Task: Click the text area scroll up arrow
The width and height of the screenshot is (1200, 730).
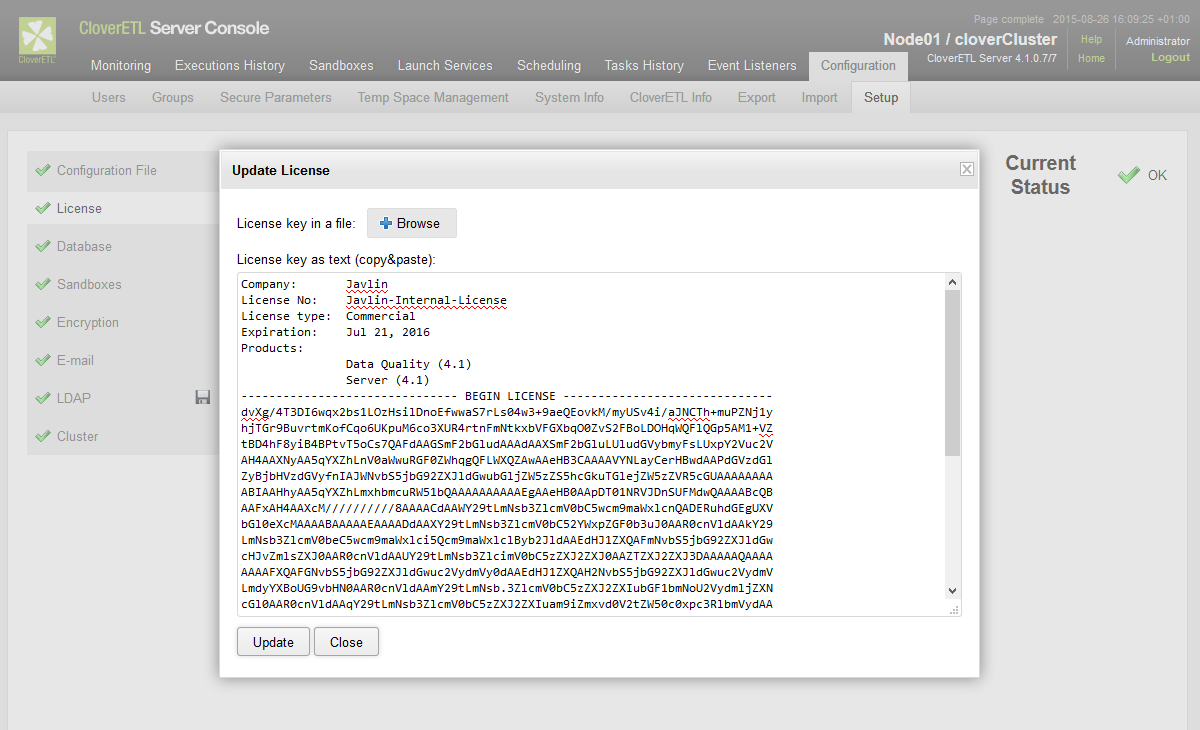Action: [x=952, y=282]
